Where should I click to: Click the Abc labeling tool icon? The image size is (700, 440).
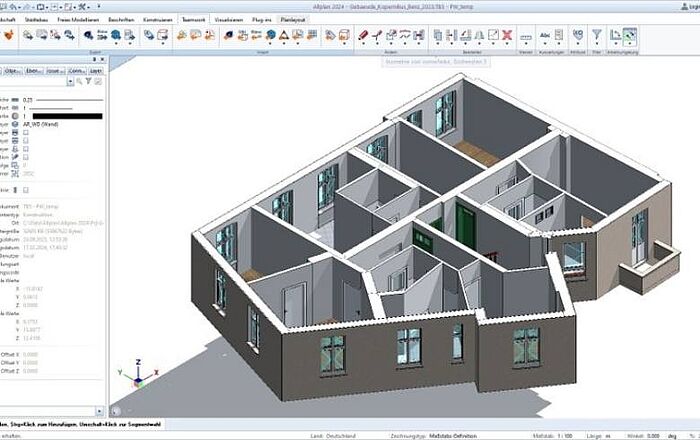coord(546,35)
